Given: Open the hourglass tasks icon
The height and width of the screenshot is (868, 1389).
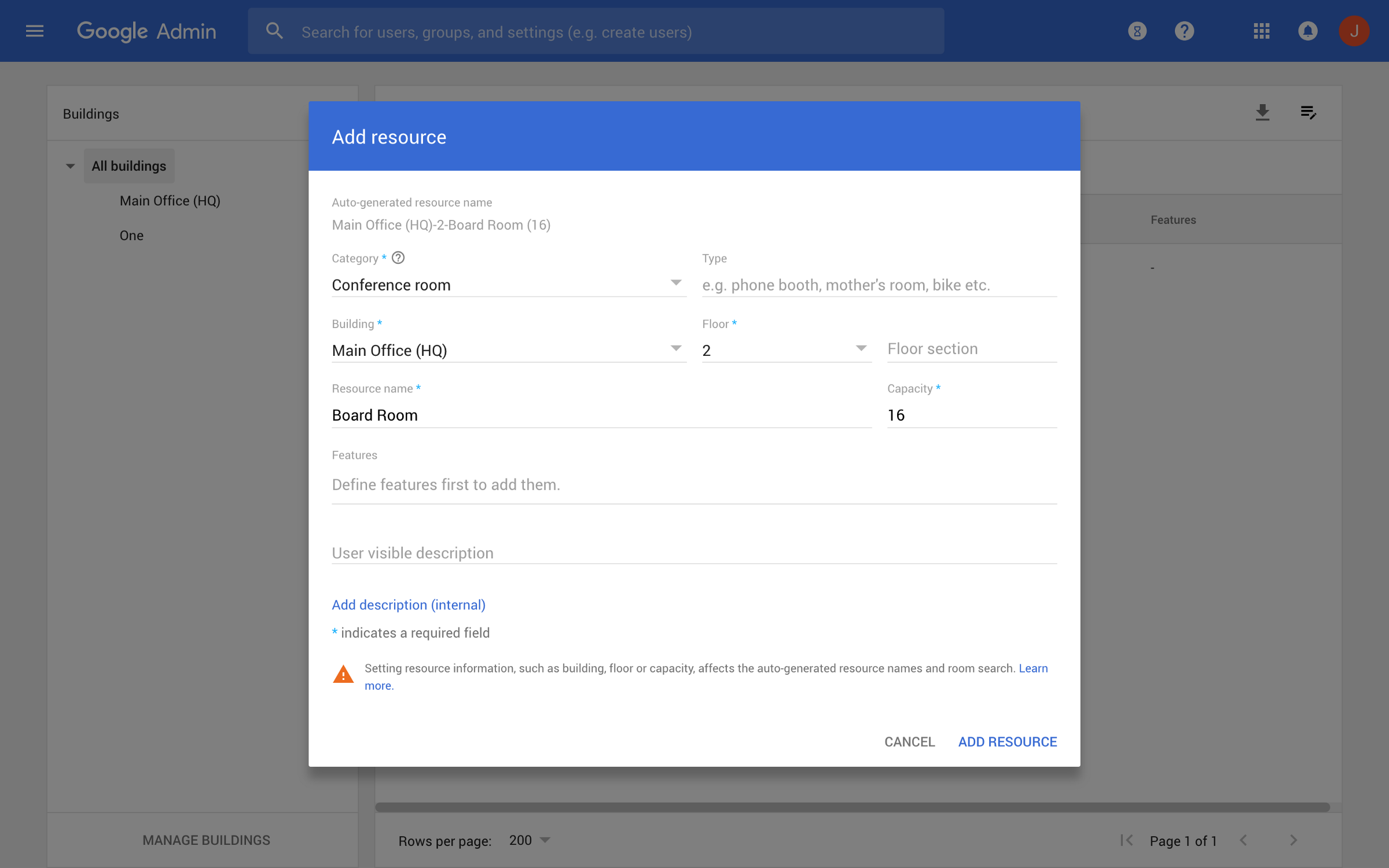Looking at the screenshot, I should coord(1137,31).
